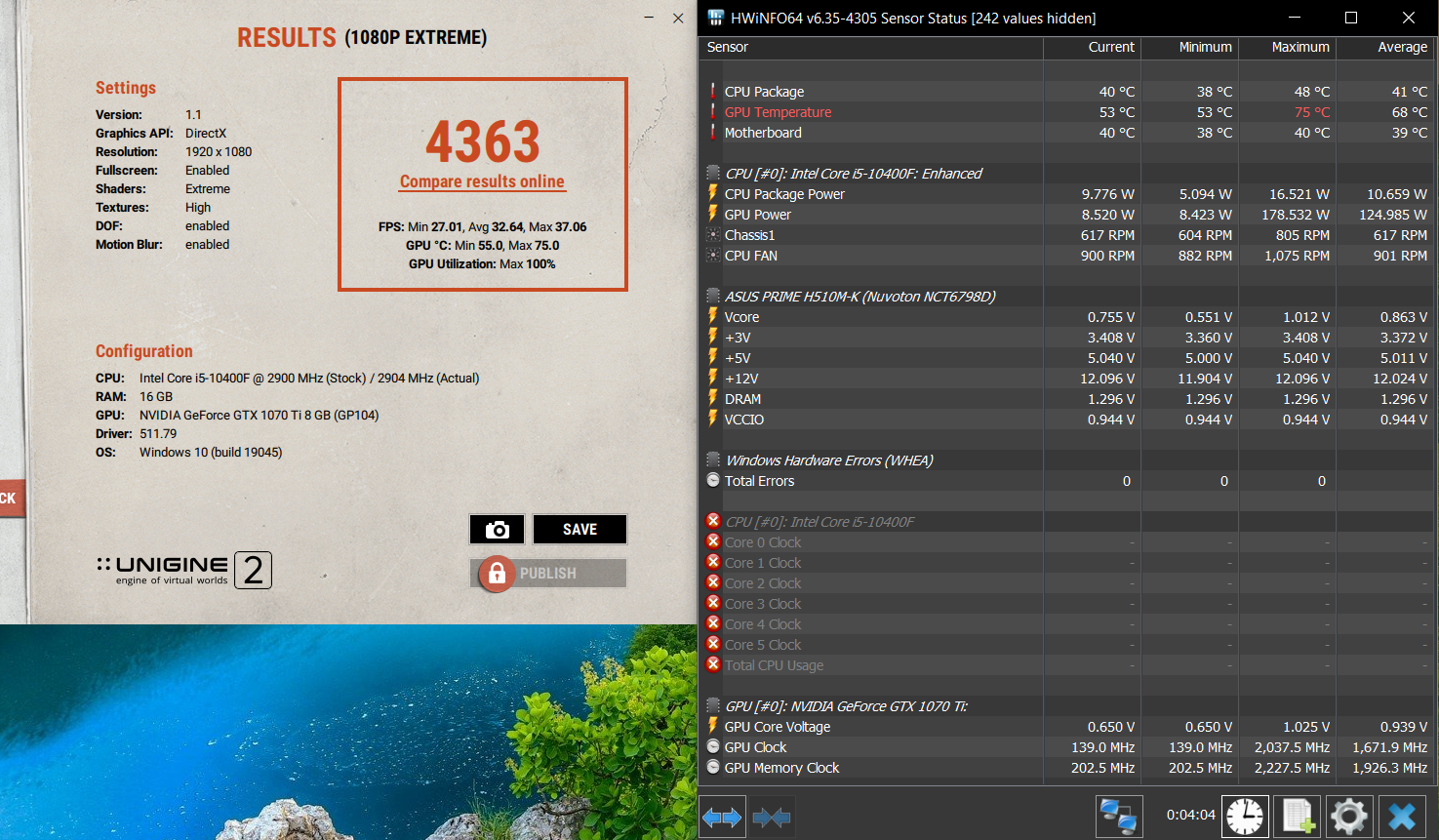Viewport: 1439px width, 840px height.
Task: Click the 0:04:04 elapsed time readout
Action: tap(1191, 815)
